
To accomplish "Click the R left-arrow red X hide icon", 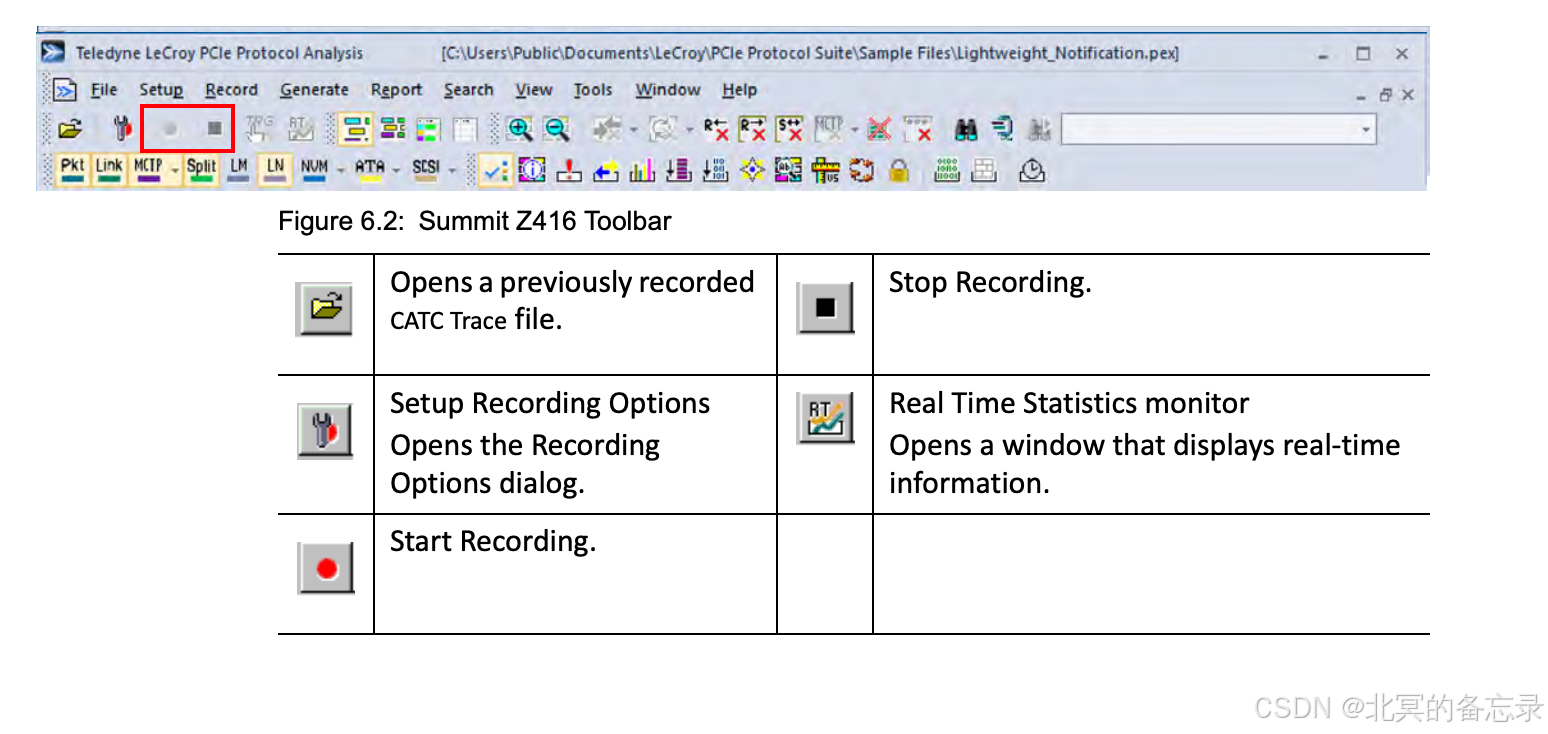I will 716,129.
